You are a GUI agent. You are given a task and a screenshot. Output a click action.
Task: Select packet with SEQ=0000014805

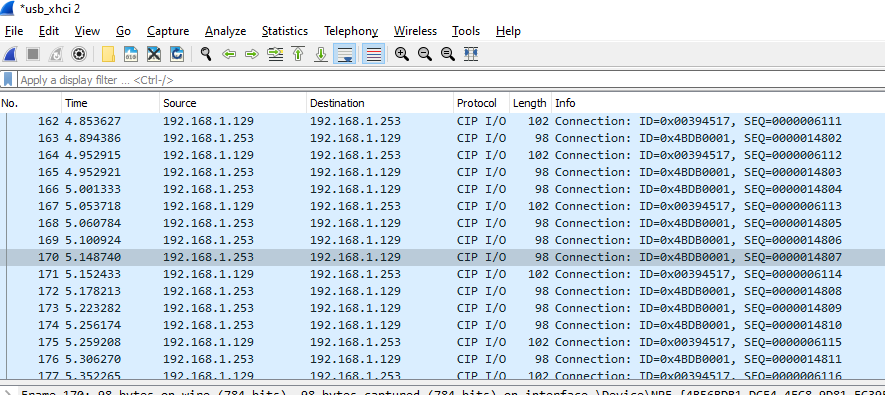pyautogui.click(x=442, y=223)
